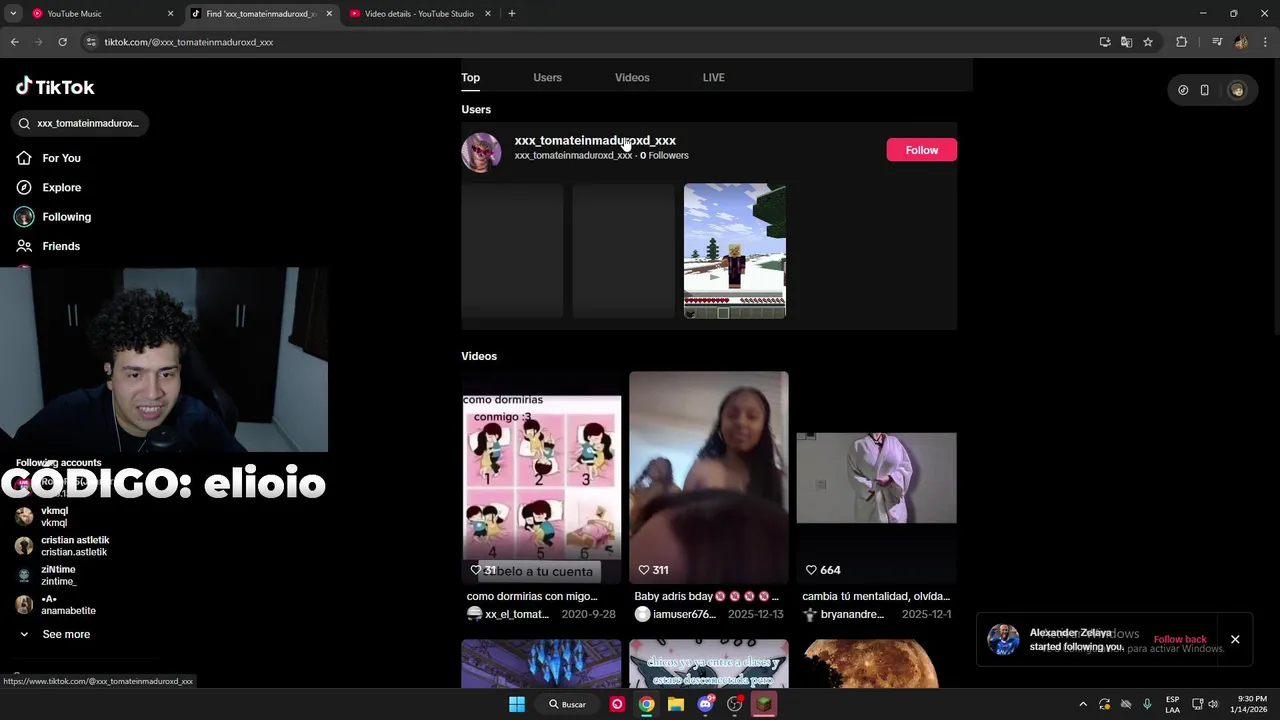Click the 311 likes heart icon
Viewport: 1280px width, 720px height.
point(644,570)
